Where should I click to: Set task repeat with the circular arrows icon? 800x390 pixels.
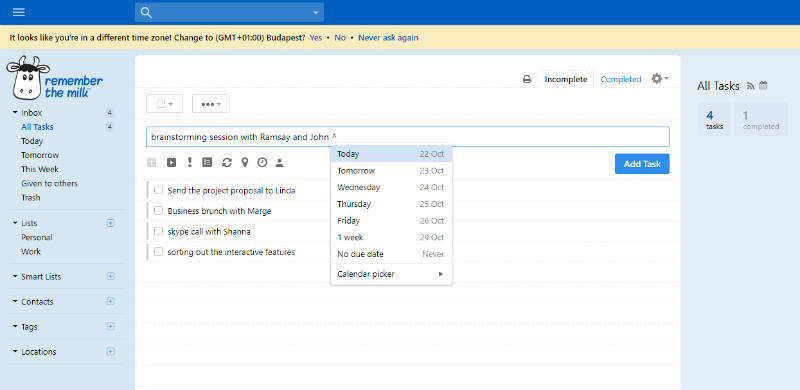227,162
